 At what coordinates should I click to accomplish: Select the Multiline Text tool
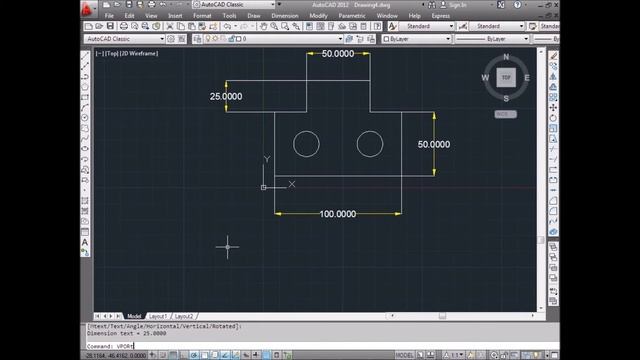[x=85, y=242]
